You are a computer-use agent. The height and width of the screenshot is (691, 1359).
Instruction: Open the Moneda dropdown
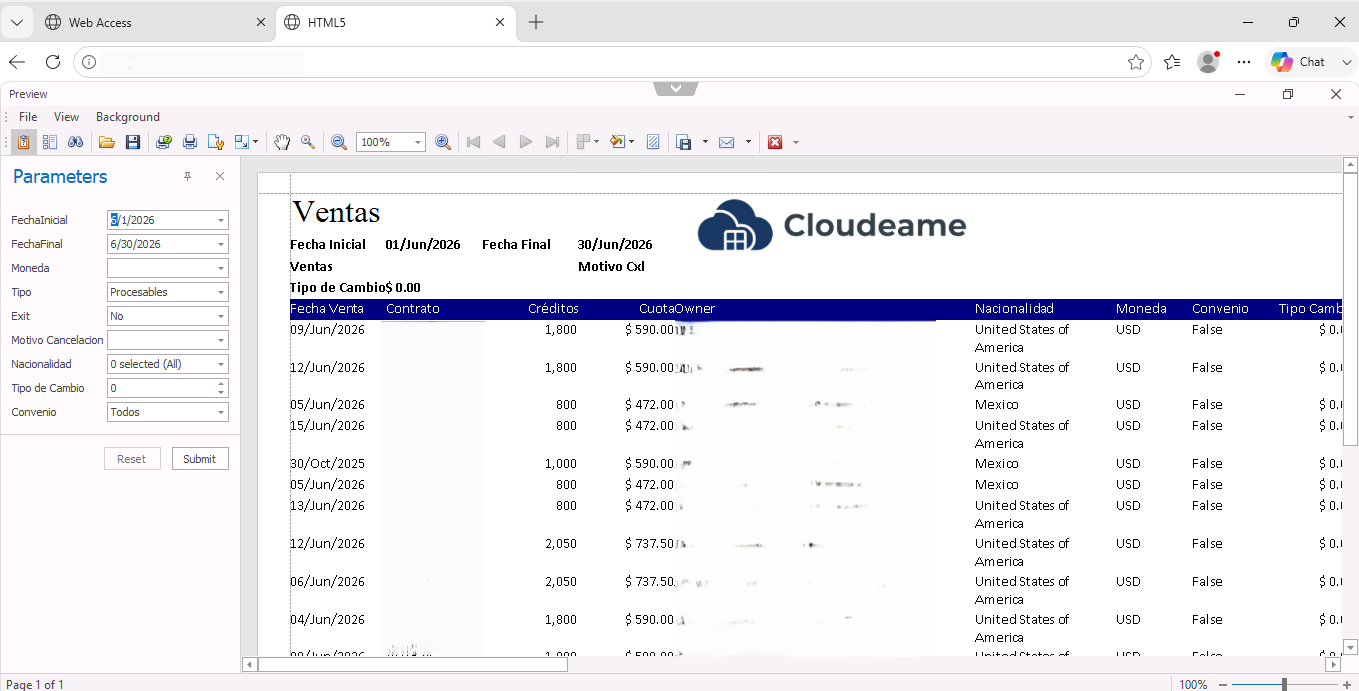(x=220, y=268)
